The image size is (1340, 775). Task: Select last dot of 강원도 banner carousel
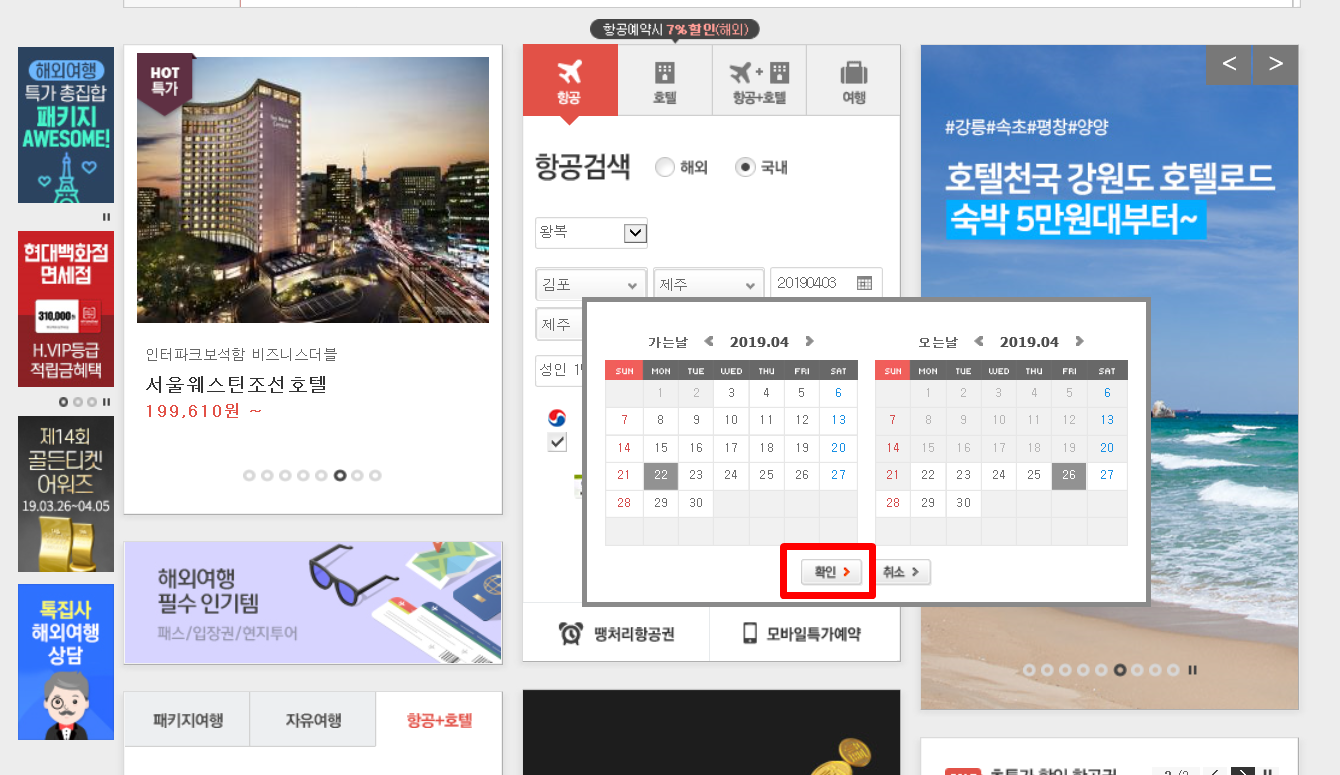pos(1174,670)
